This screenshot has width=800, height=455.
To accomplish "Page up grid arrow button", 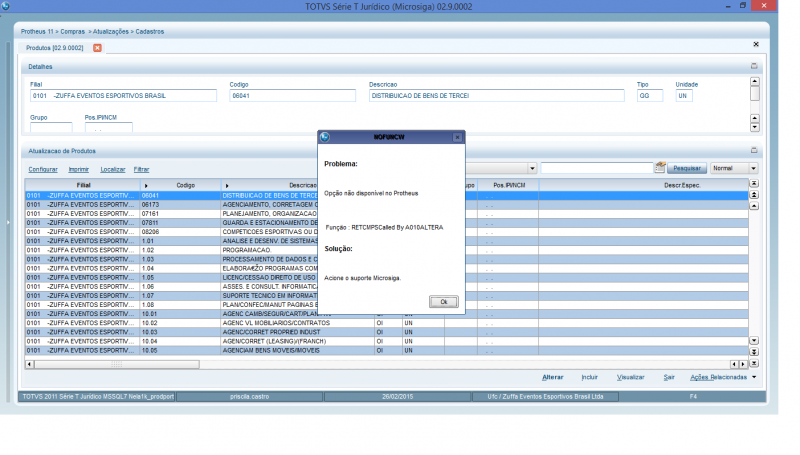I will tap(754, 194).
